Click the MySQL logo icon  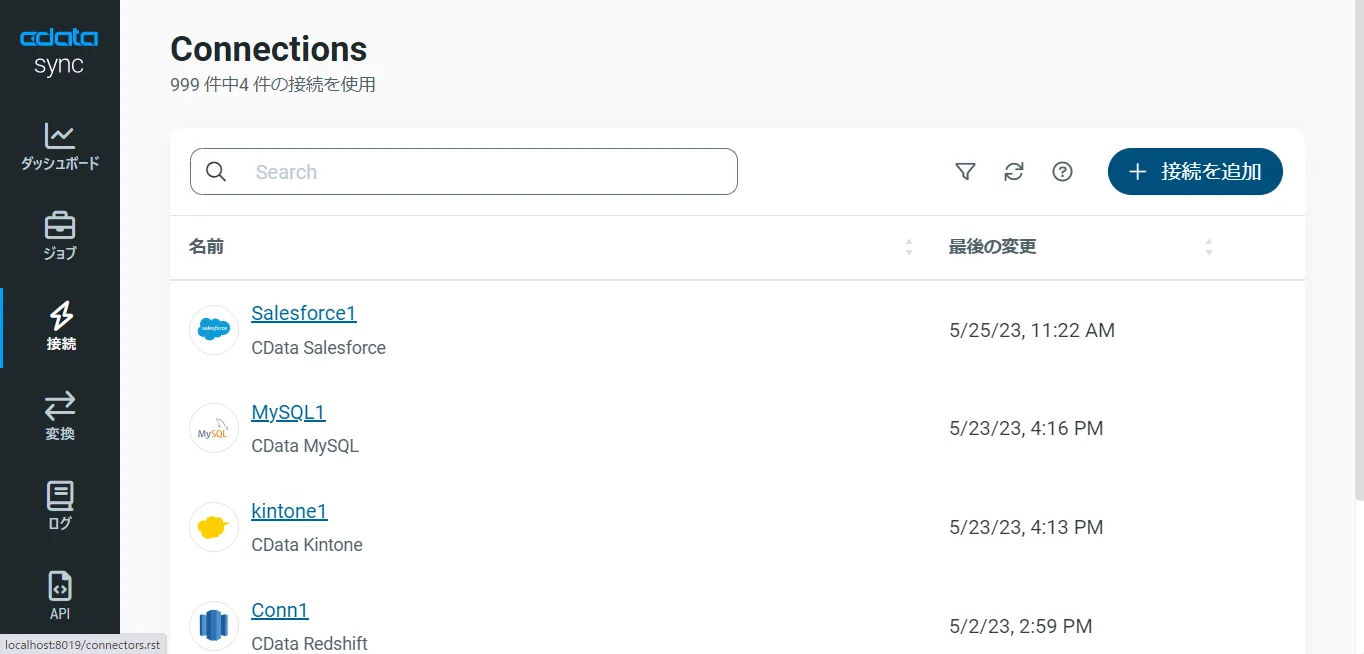click(214, 428)
